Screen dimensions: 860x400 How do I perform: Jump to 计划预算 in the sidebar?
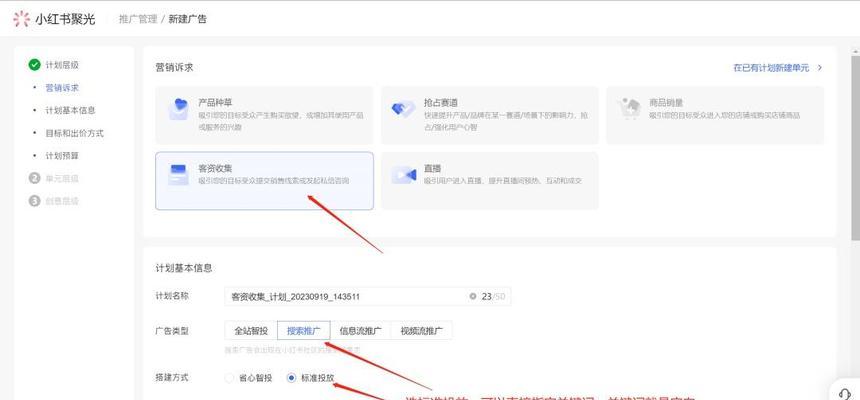62,156
